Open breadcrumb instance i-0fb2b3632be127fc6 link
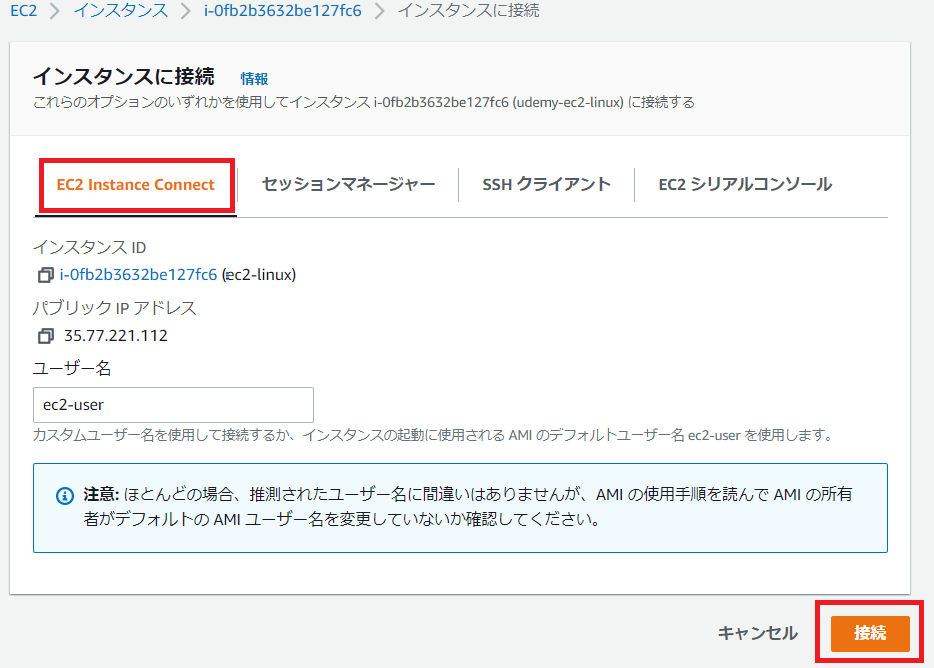Screen dimensions: 934x668 282,10
